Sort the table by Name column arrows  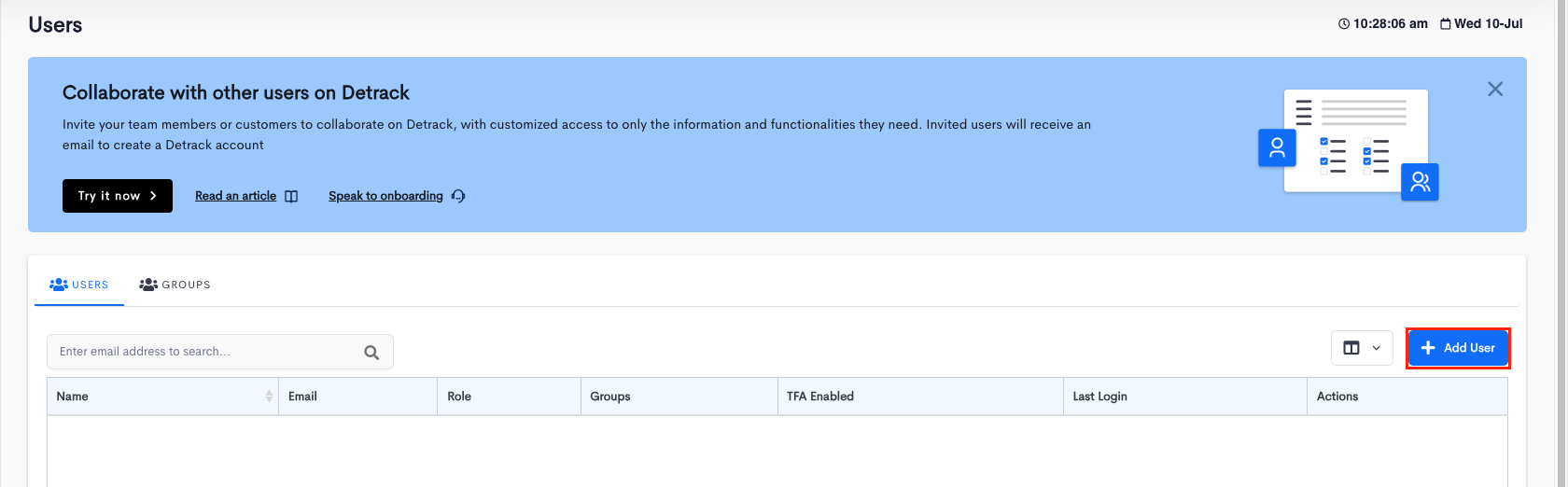[x=269, y=397]
